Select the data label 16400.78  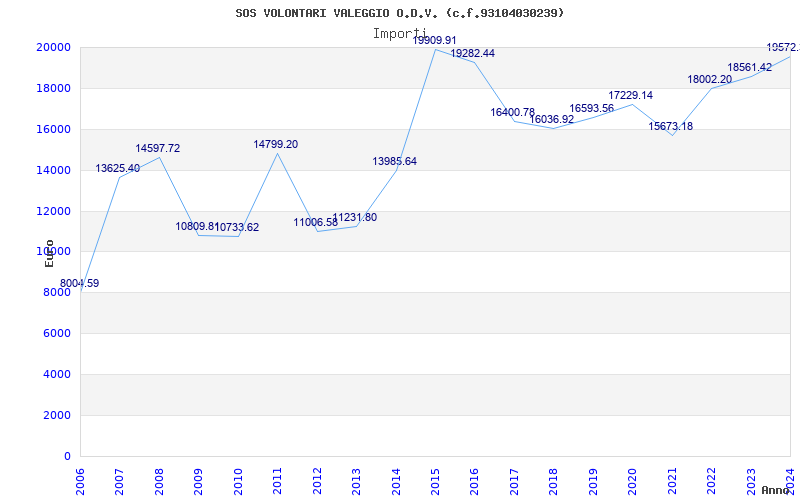point(513,112)
